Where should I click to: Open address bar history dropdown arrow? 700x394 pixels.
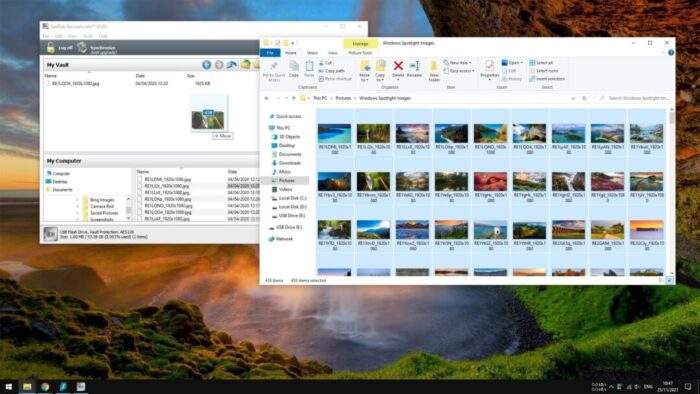(574, 98)
